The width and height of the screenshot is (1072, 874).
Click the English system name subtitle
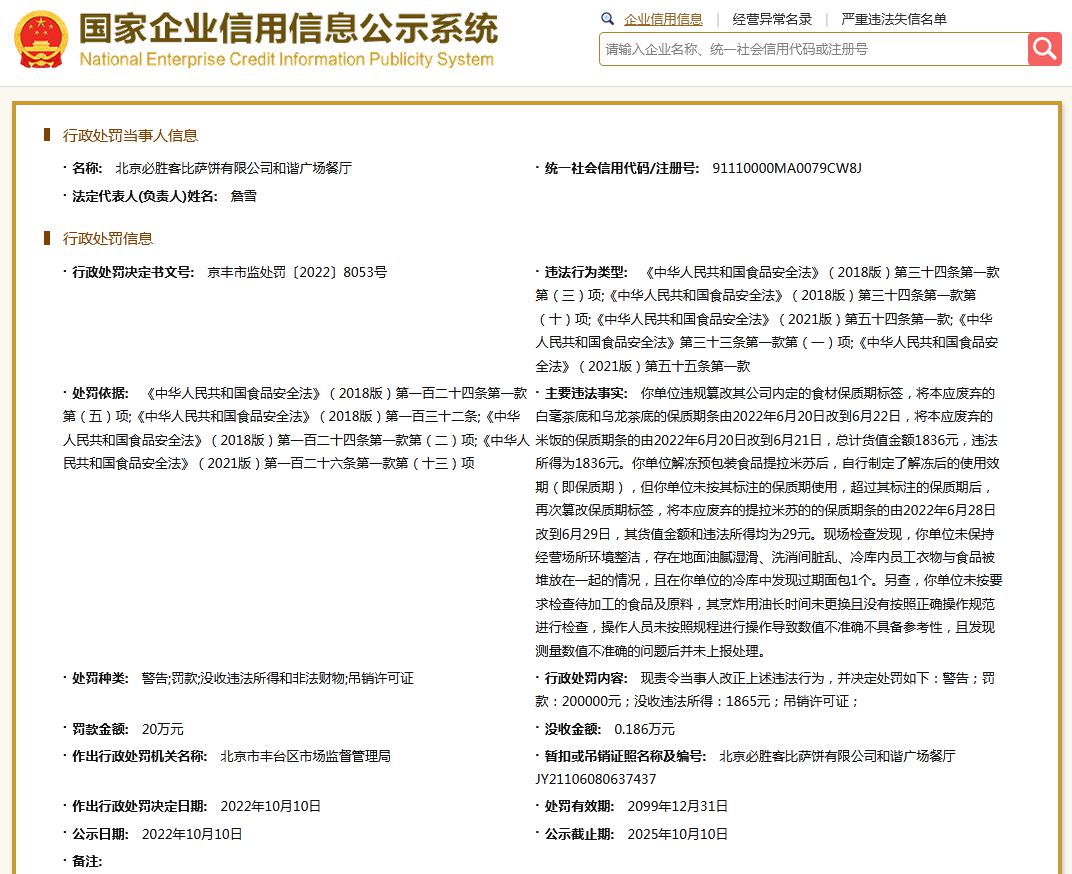coord(286,59)
